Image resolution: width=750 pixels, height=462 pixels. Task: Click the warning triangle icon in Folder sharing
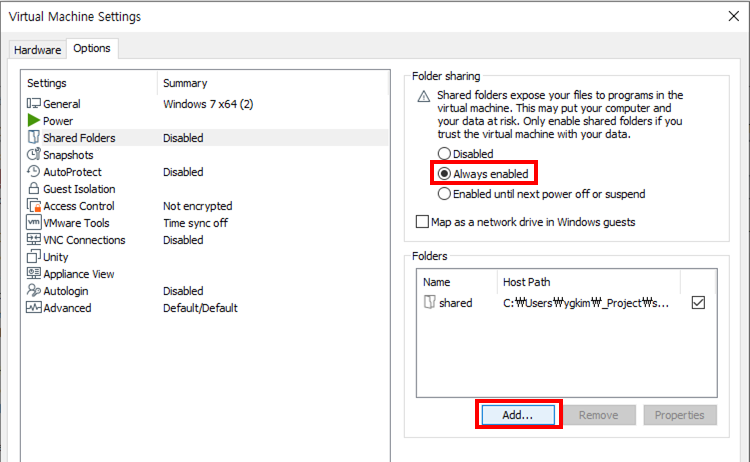click(423, 97)
